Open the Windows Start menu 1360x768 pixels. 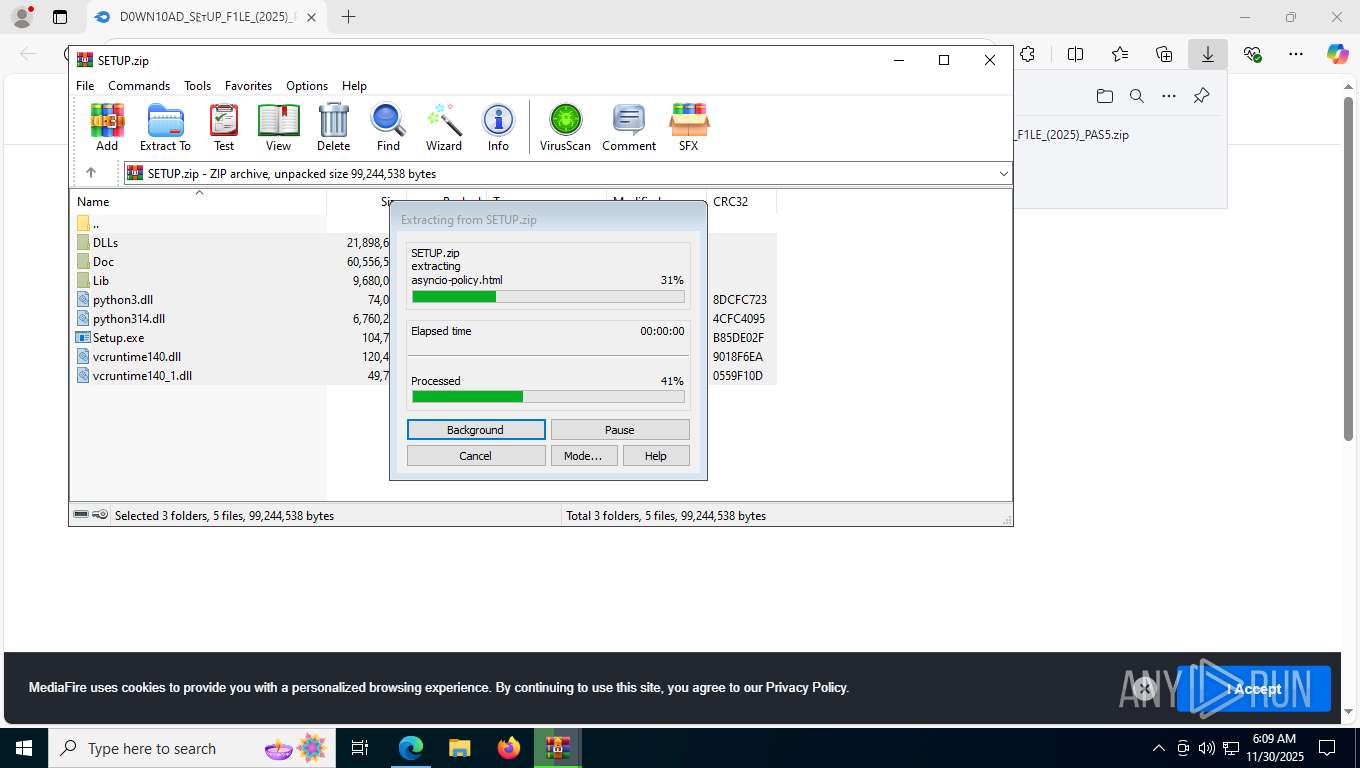click(24, 748)
